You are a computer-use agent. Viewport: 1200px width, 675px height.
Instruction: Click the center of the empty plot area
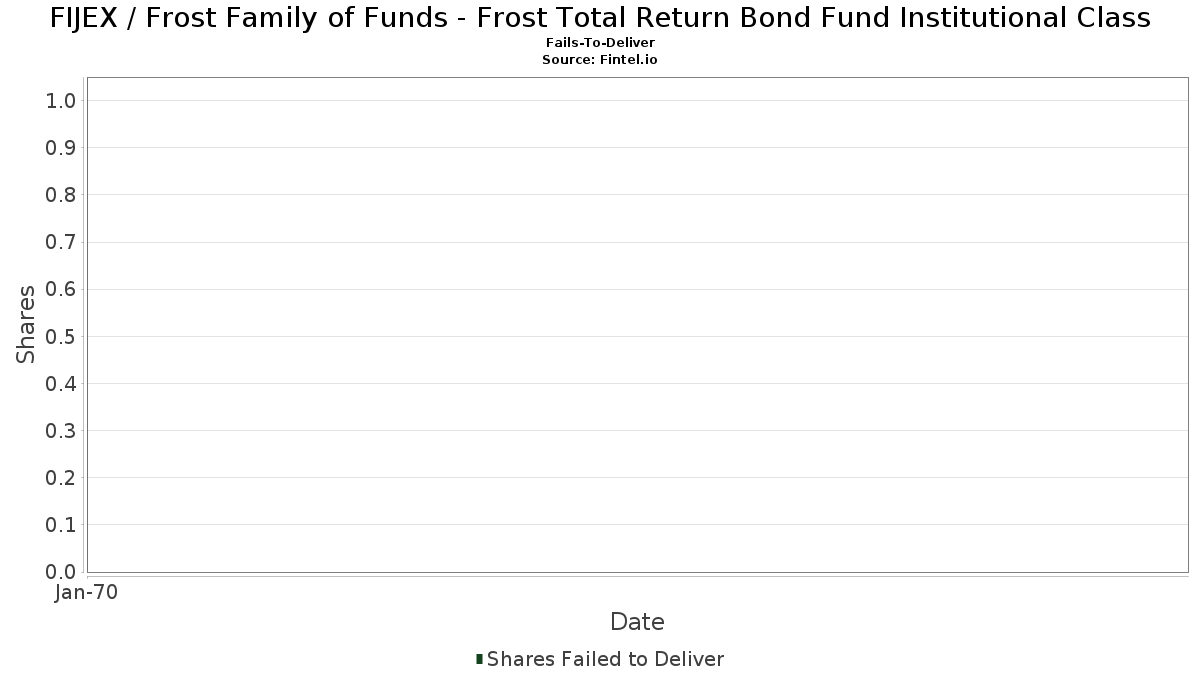637,325
